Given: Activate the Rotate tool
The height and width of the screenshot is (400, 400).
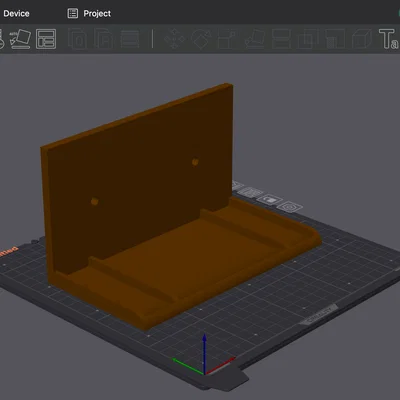Looking at the screenshot, I should click(201, 39).
